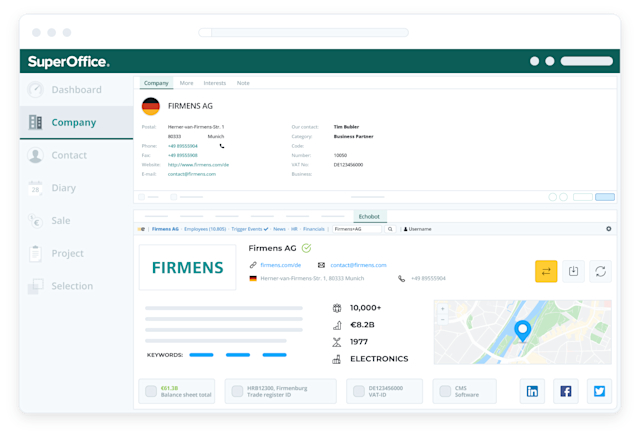Image resolution: width=640 pixels, height=437 pixels.
Task: Click the second round header icon
Action: point(550,61)
